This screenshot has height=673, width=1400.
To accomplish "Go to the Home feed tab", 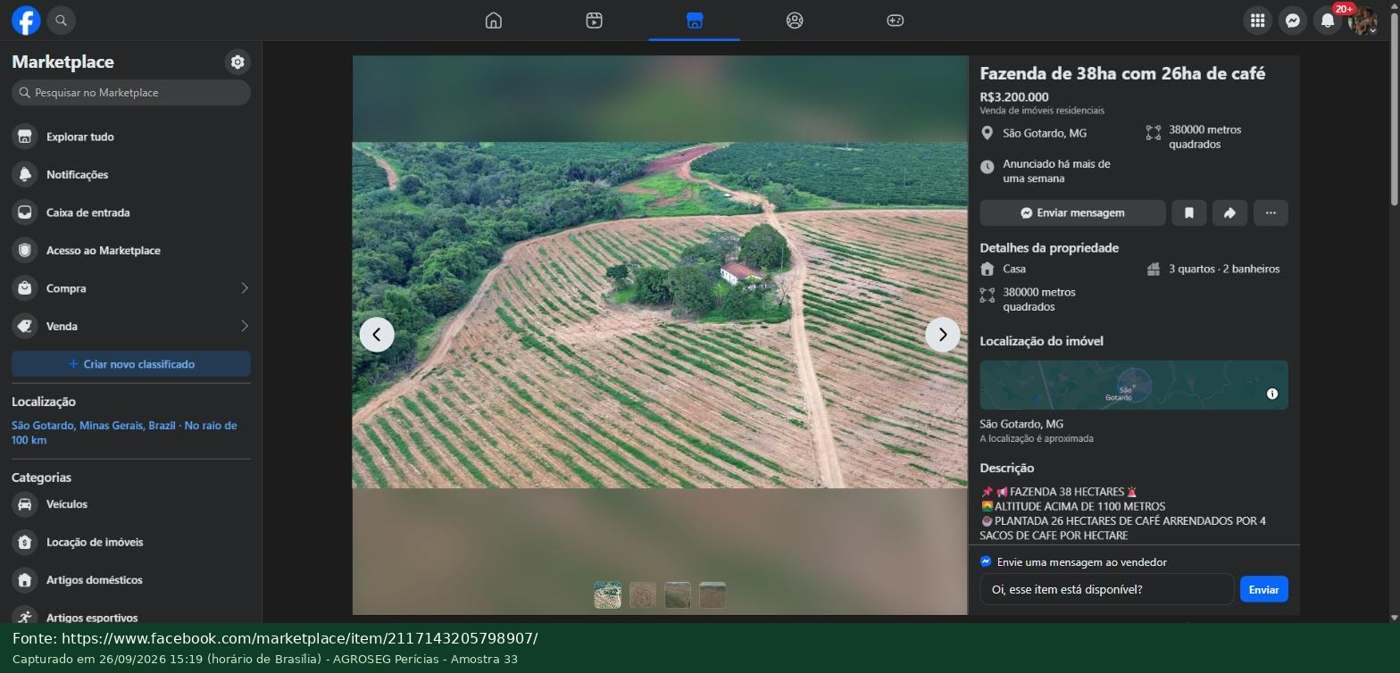I will (493, 20).
